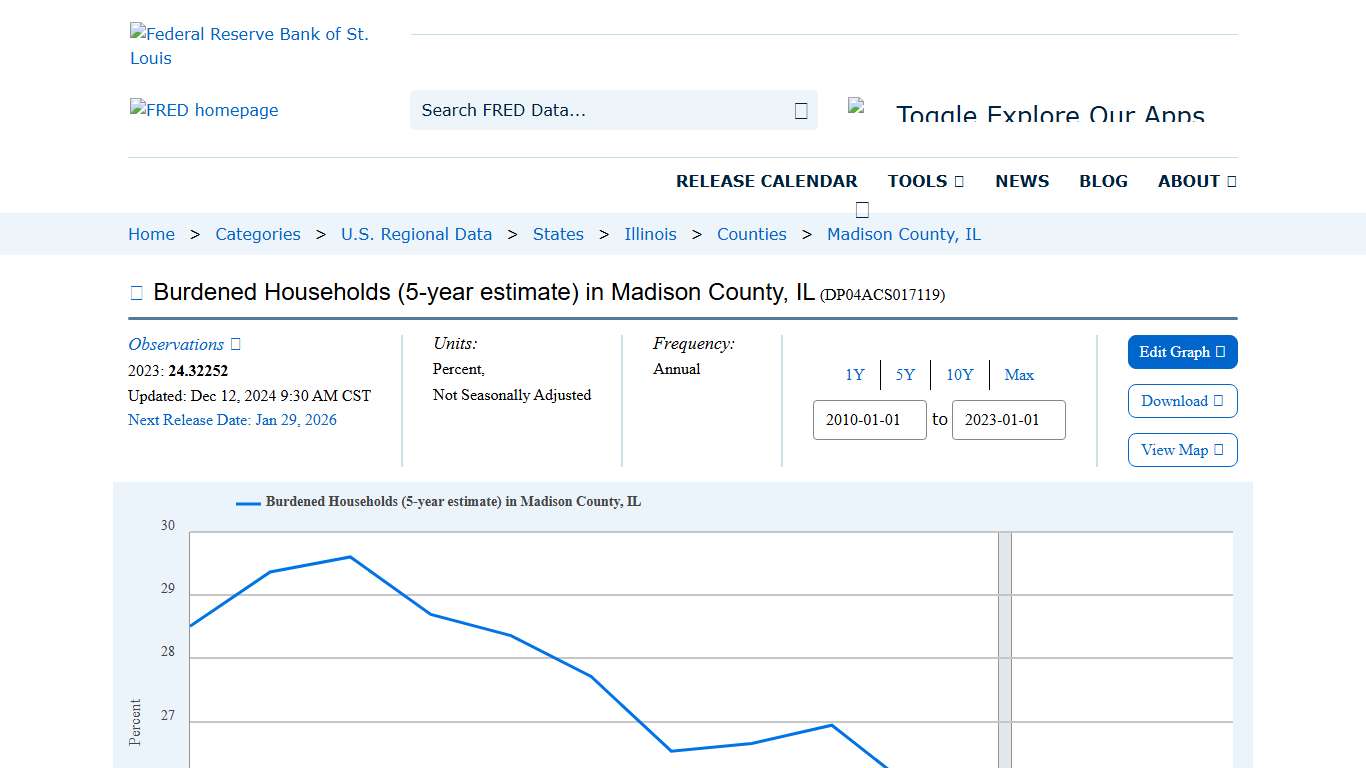Open the Observations info icon

(234, 344)
